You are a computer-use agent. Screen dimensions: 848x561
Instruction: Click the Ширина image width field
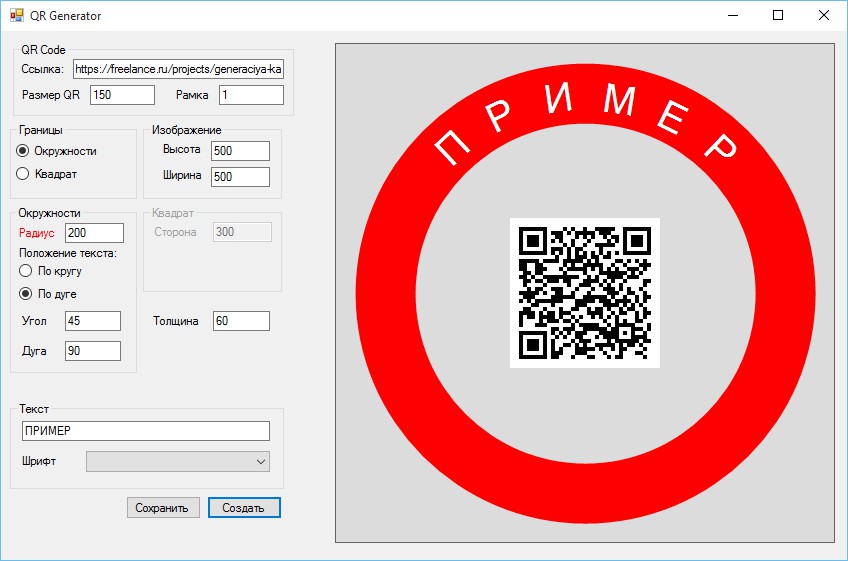pos(240,177)
